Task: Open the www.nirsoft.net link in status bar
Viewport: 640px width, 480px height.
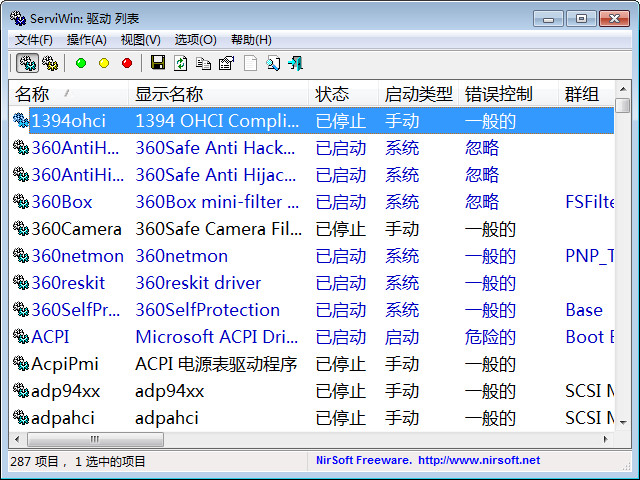Action: (478, 461)
